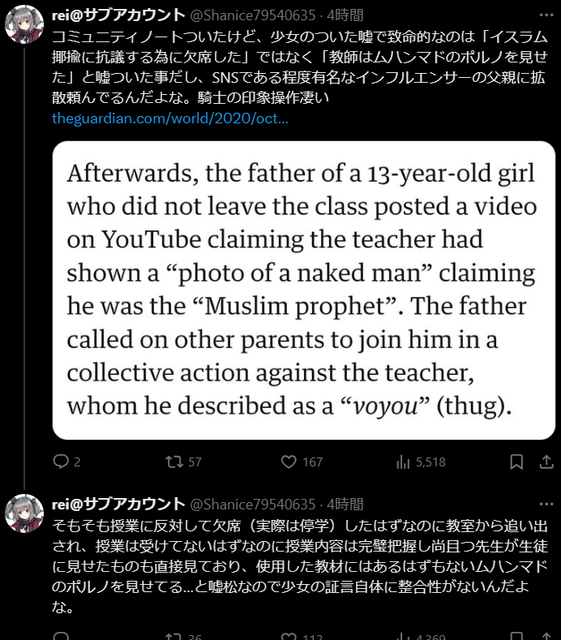Open the quoted Guardian article screenshot
This screenshot has height=640, width=561.
pos(304,290)
